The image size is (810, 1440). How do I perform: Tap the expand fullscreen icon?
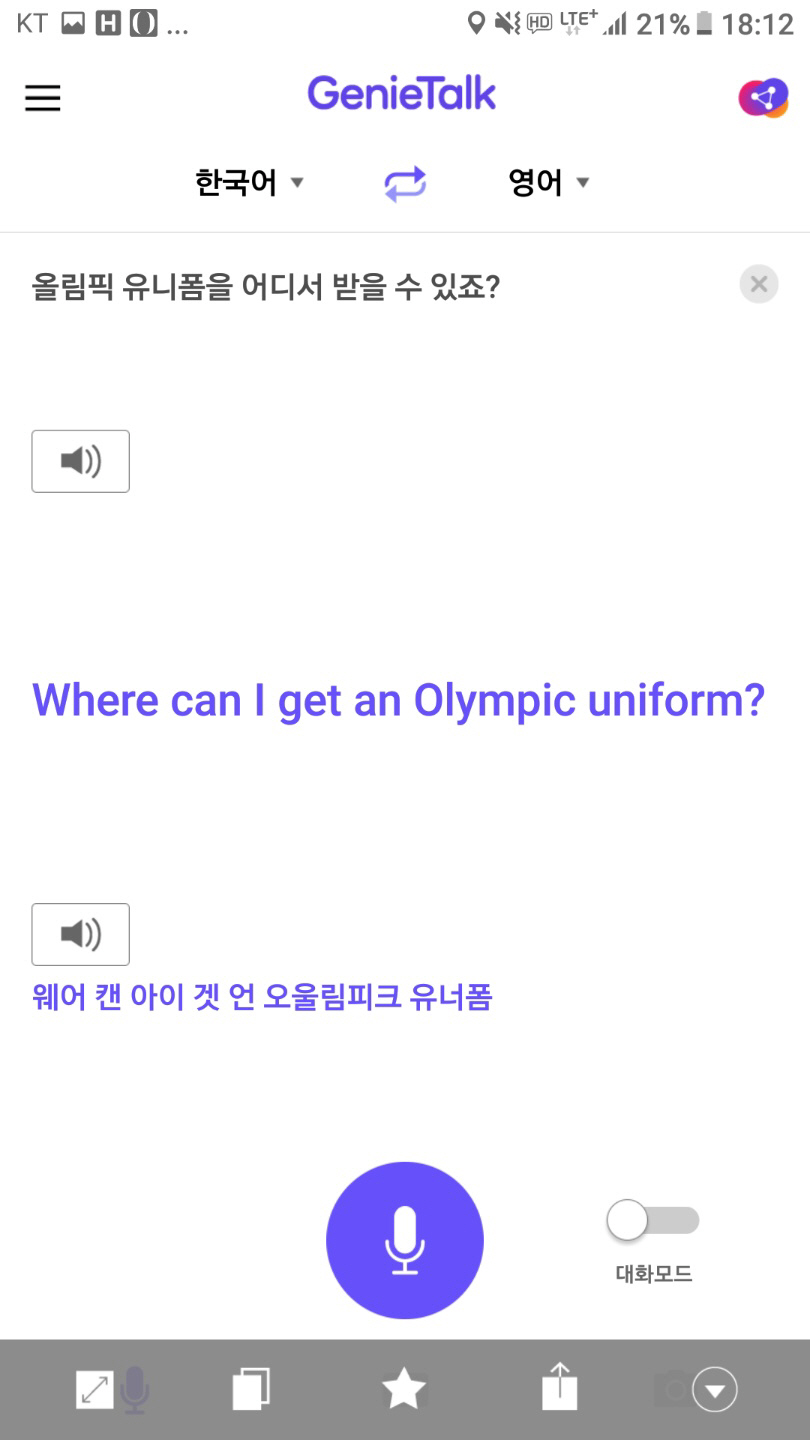95,1389
